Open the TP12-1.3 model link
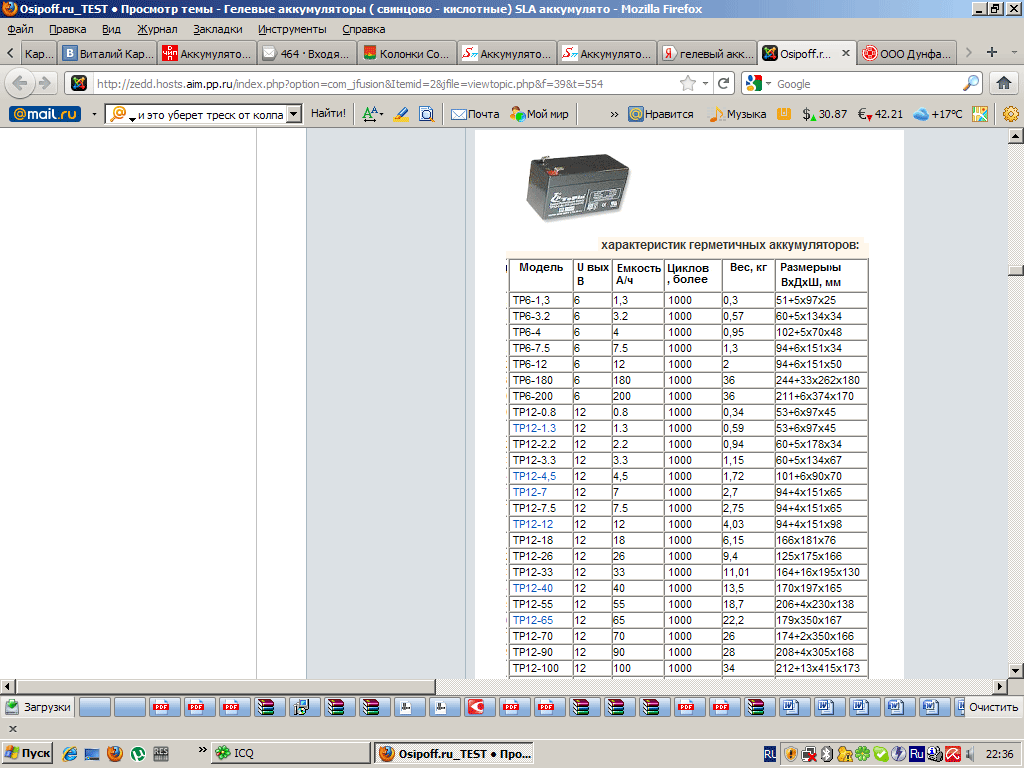 533,428
